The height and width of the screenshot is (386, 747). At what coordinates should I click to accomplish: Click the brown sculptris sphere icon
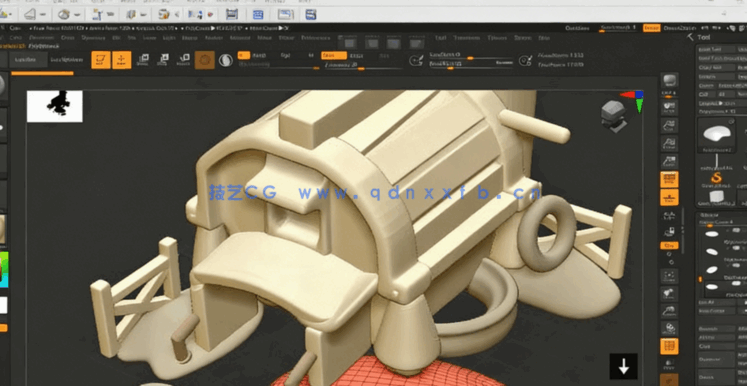pyautogui.click(x=204, y=60)
